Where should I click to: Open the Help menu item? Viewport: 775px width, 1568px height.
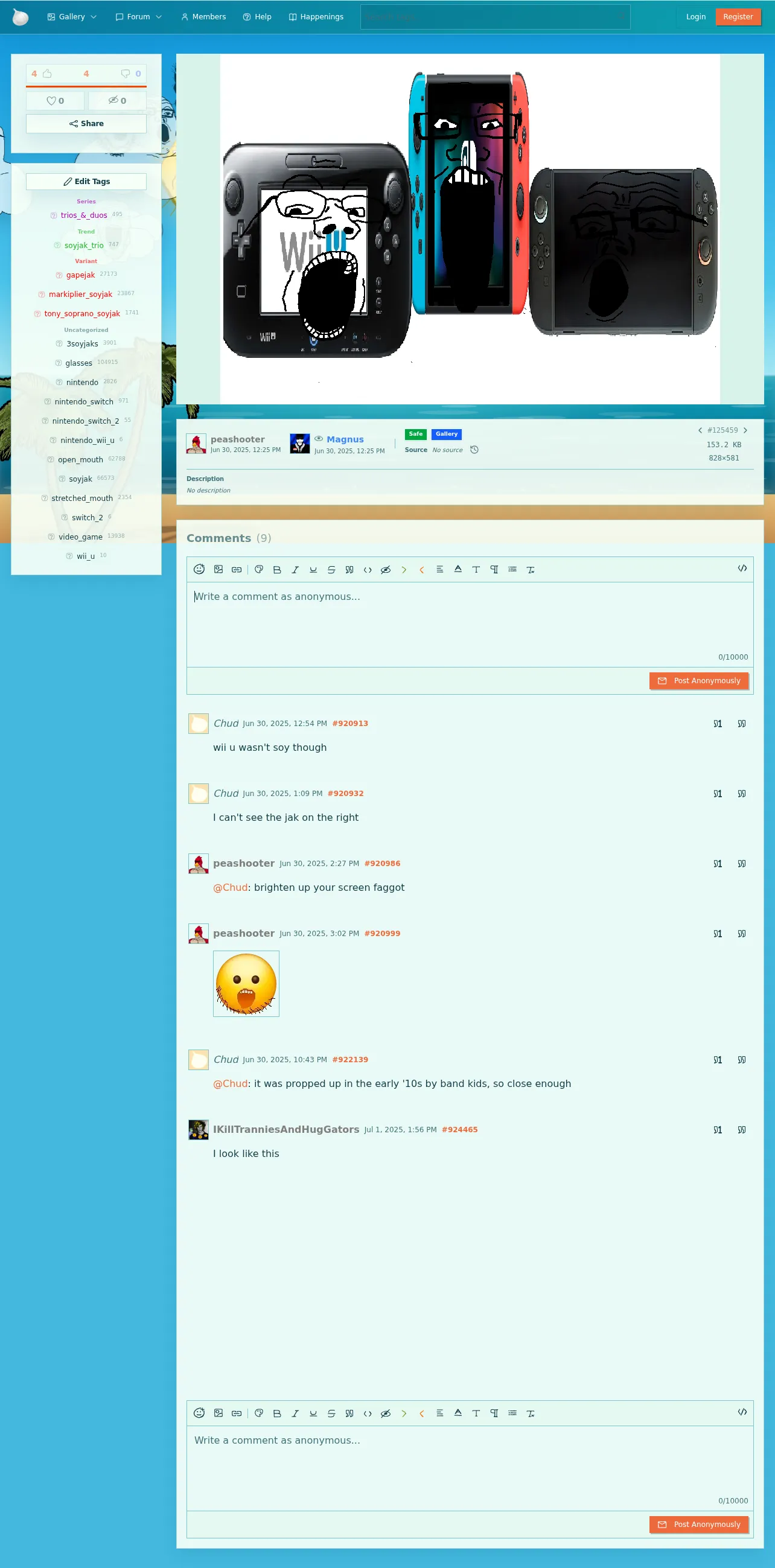pos(257,17)
